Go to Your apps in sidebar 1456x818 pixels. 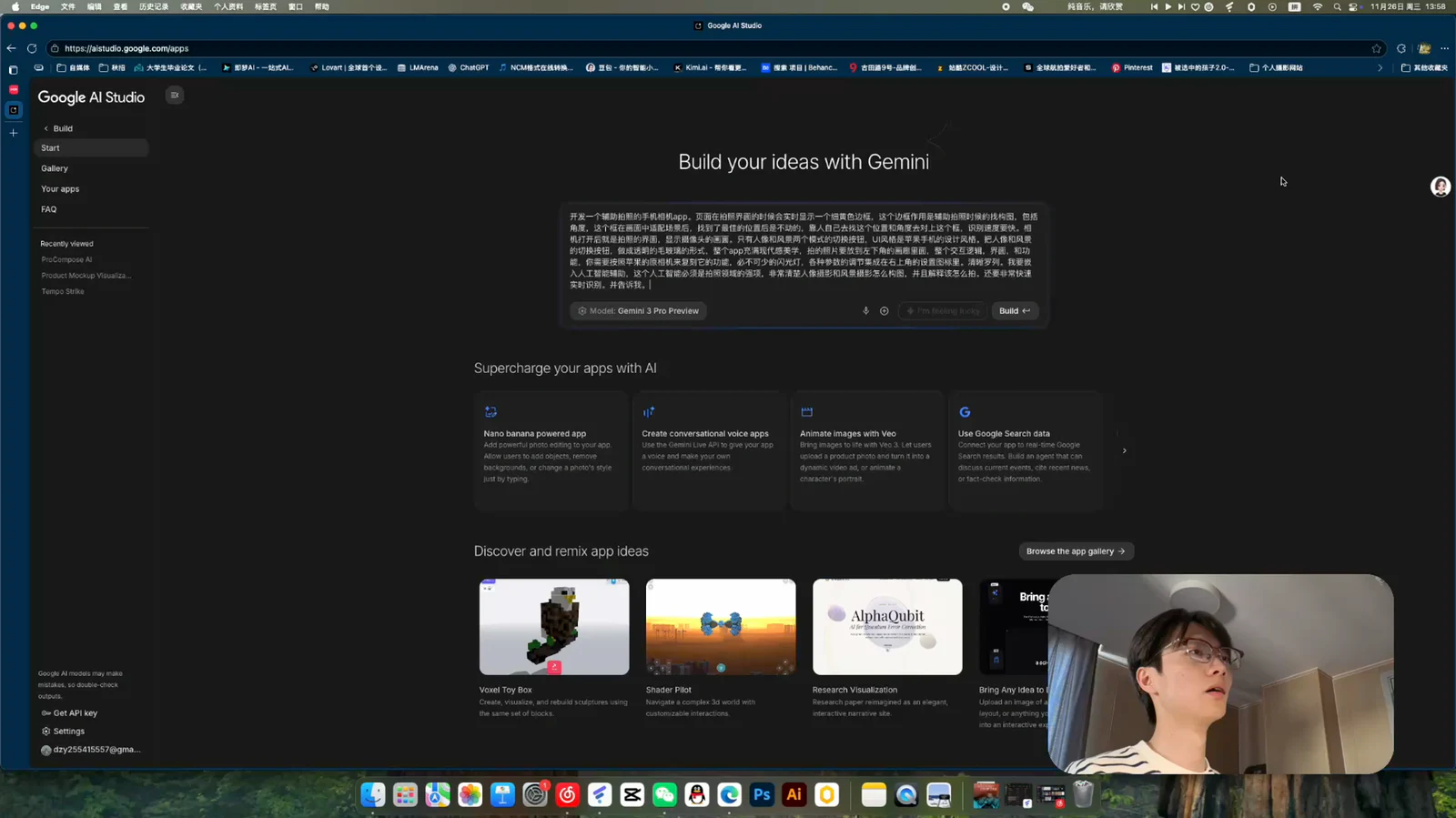pos(60,189)
